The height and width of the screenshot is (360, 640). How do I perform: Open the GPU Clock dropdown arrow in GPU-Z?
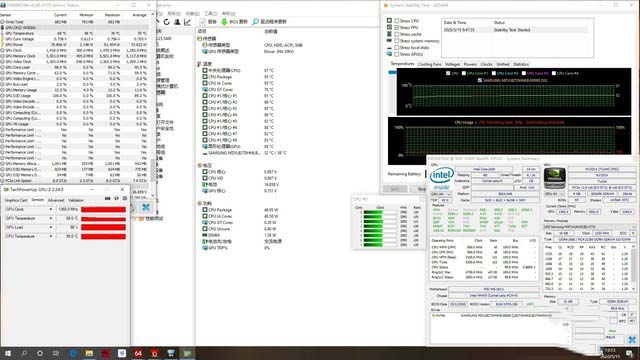point(51,209)
